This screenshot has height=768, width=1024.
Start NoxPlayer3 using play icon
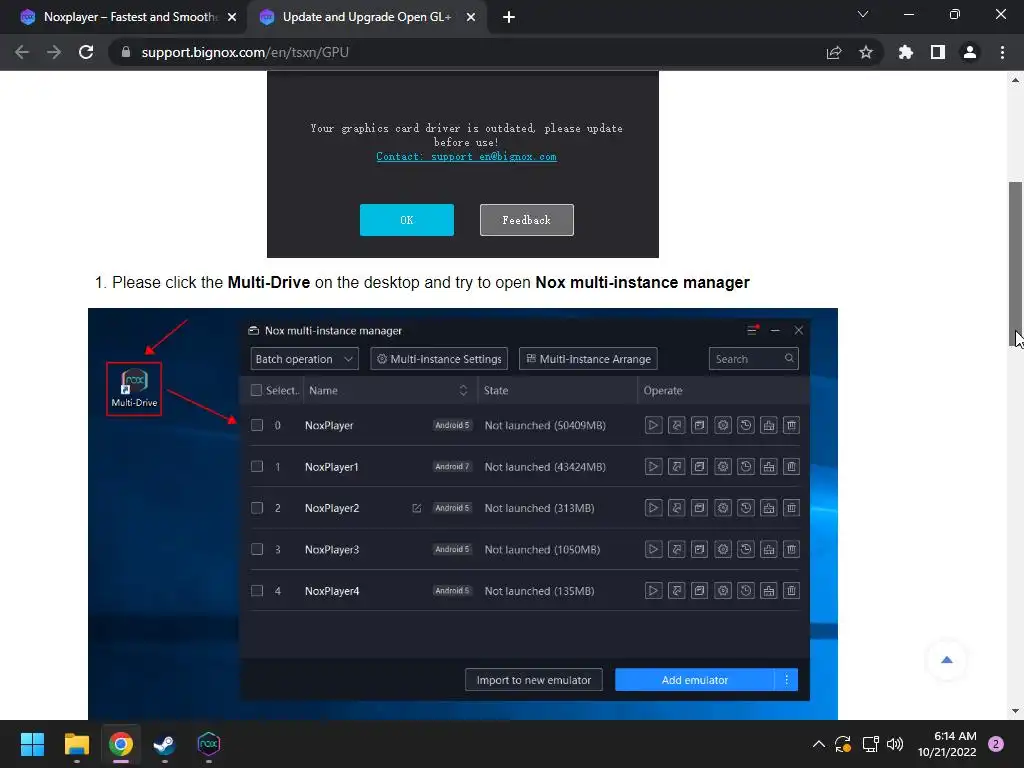coord(653,549)
